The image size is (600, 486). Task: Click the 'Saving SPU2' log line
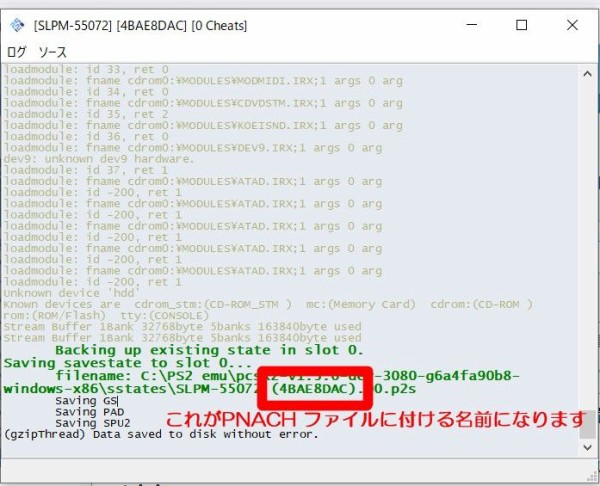pyautogui.click(x=93, y=423)
